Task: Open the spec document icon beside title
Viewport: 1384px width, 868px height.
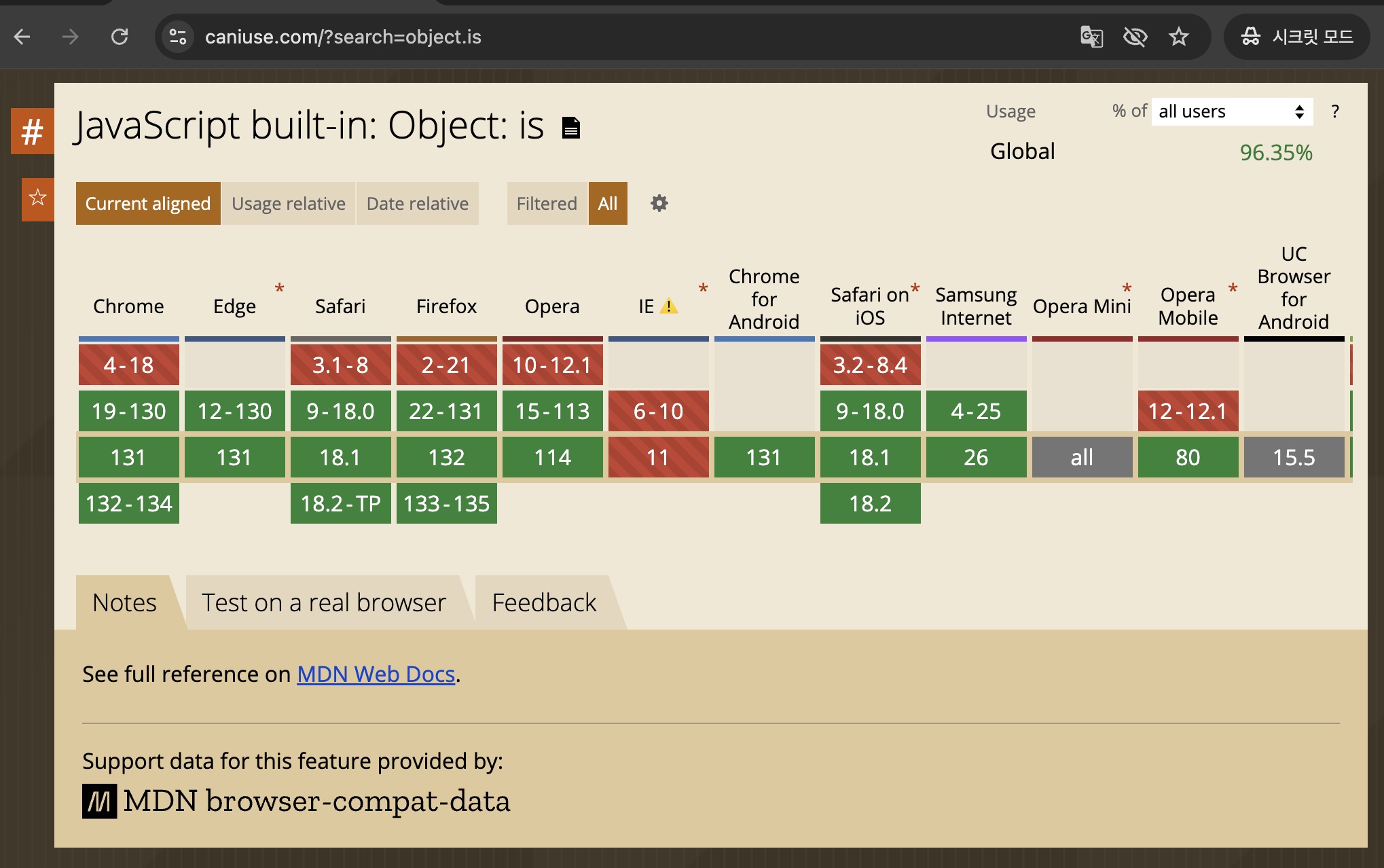Action: coord(571,128)
